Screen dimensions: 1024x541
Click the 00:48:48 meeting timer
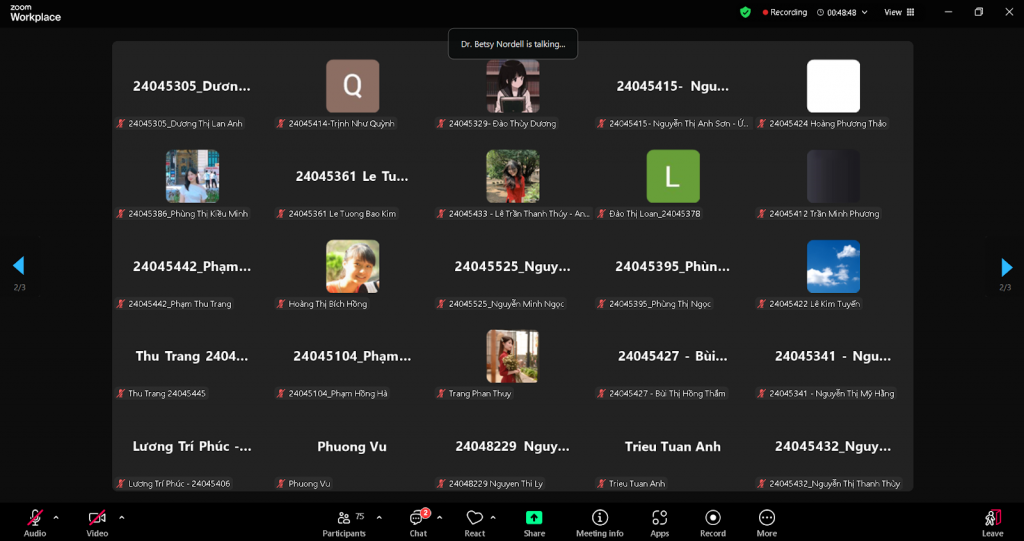pyautogui.click(x=842, y=12)
